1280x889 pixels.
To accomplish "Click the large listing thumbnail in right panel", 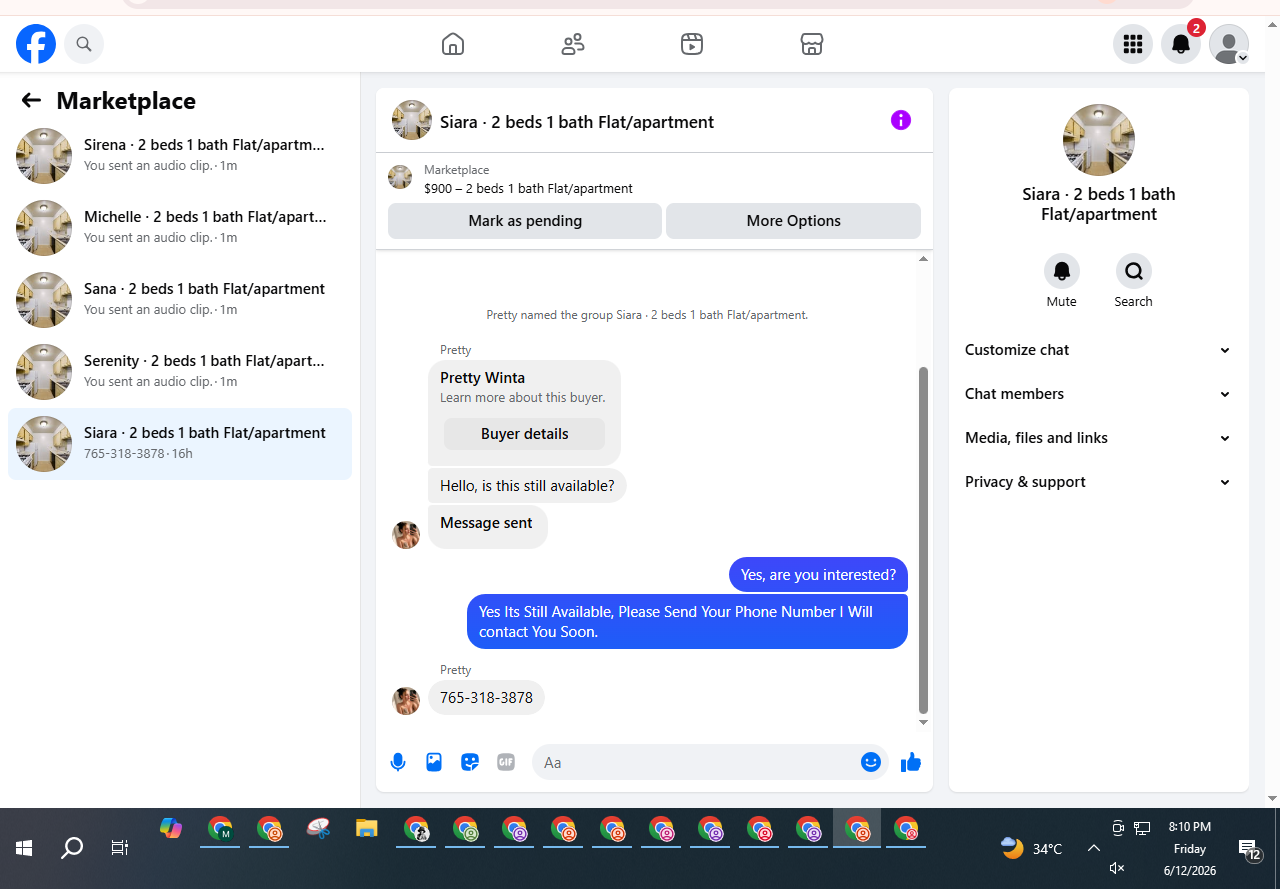I will [x=1098, y=140].
